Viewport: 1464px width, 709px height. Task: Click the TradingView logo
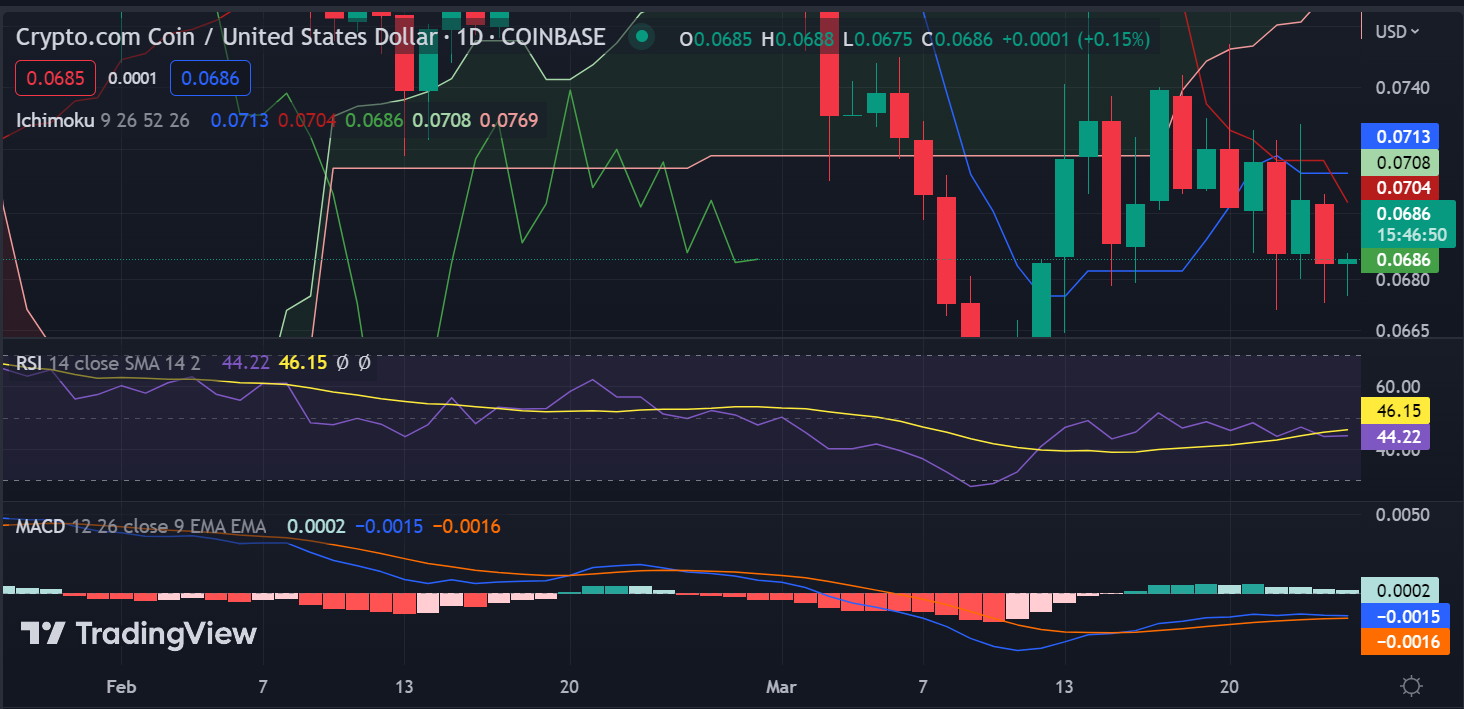139,633
